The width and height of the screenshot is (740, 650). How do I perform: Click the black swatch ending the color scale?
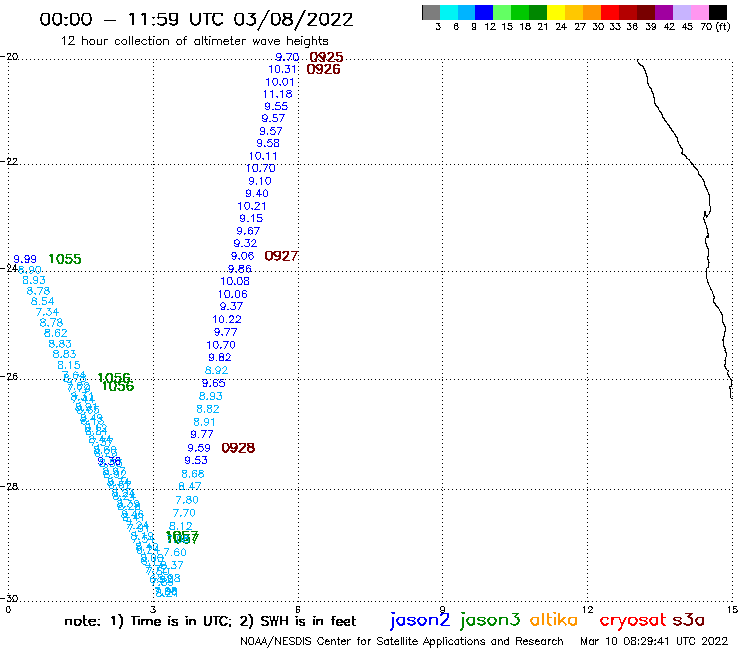coord(717,12)
